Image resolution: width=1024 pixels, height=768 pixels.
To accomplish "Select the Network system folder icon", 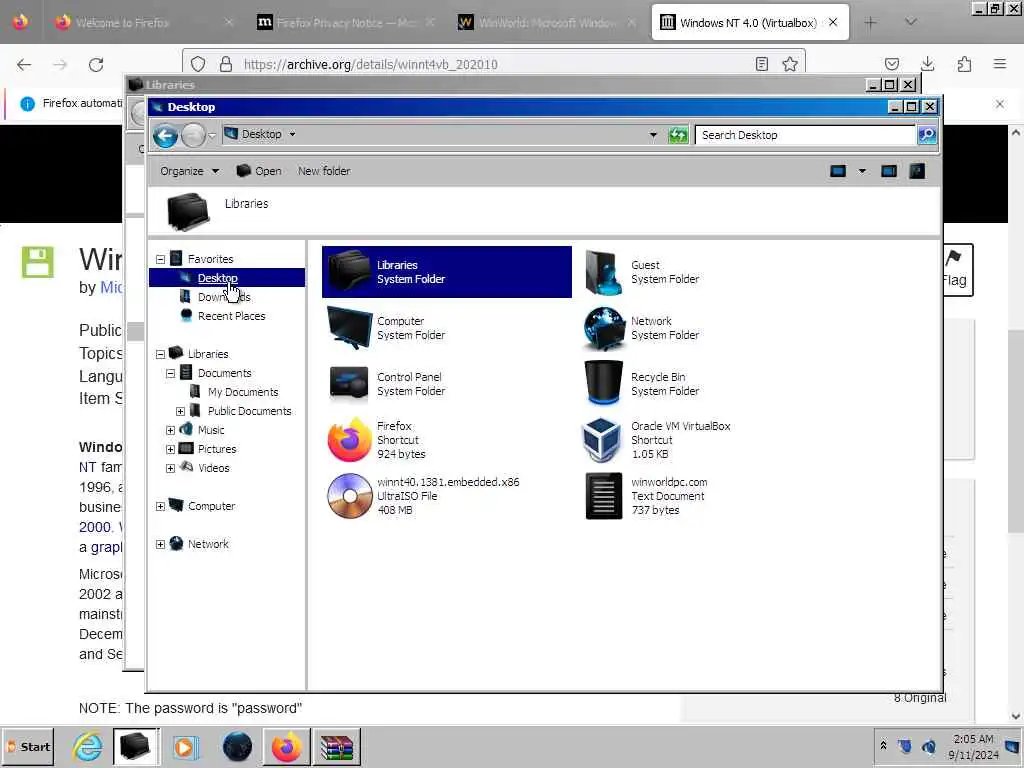I will 602,328.
